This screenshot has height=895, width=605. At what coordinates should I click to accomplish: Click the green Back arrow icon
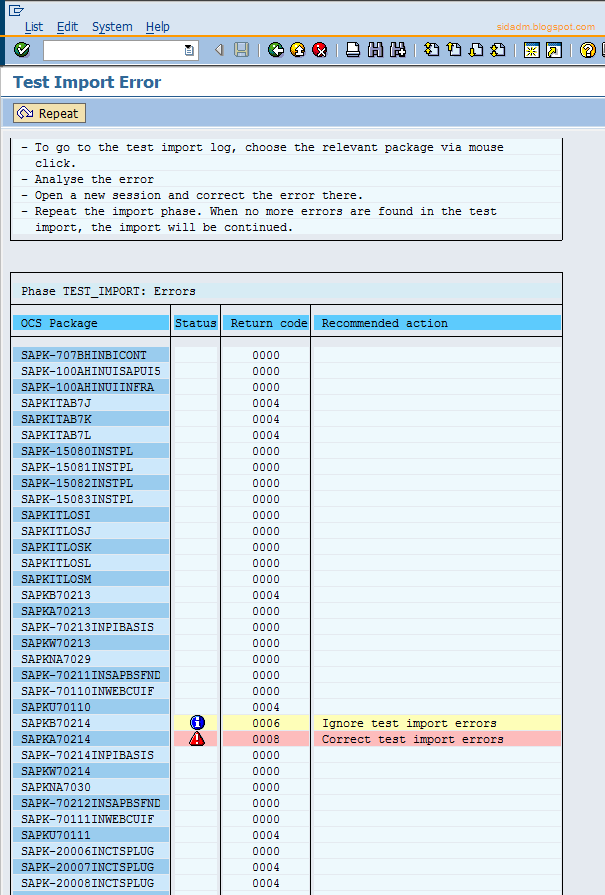(276, 50)
